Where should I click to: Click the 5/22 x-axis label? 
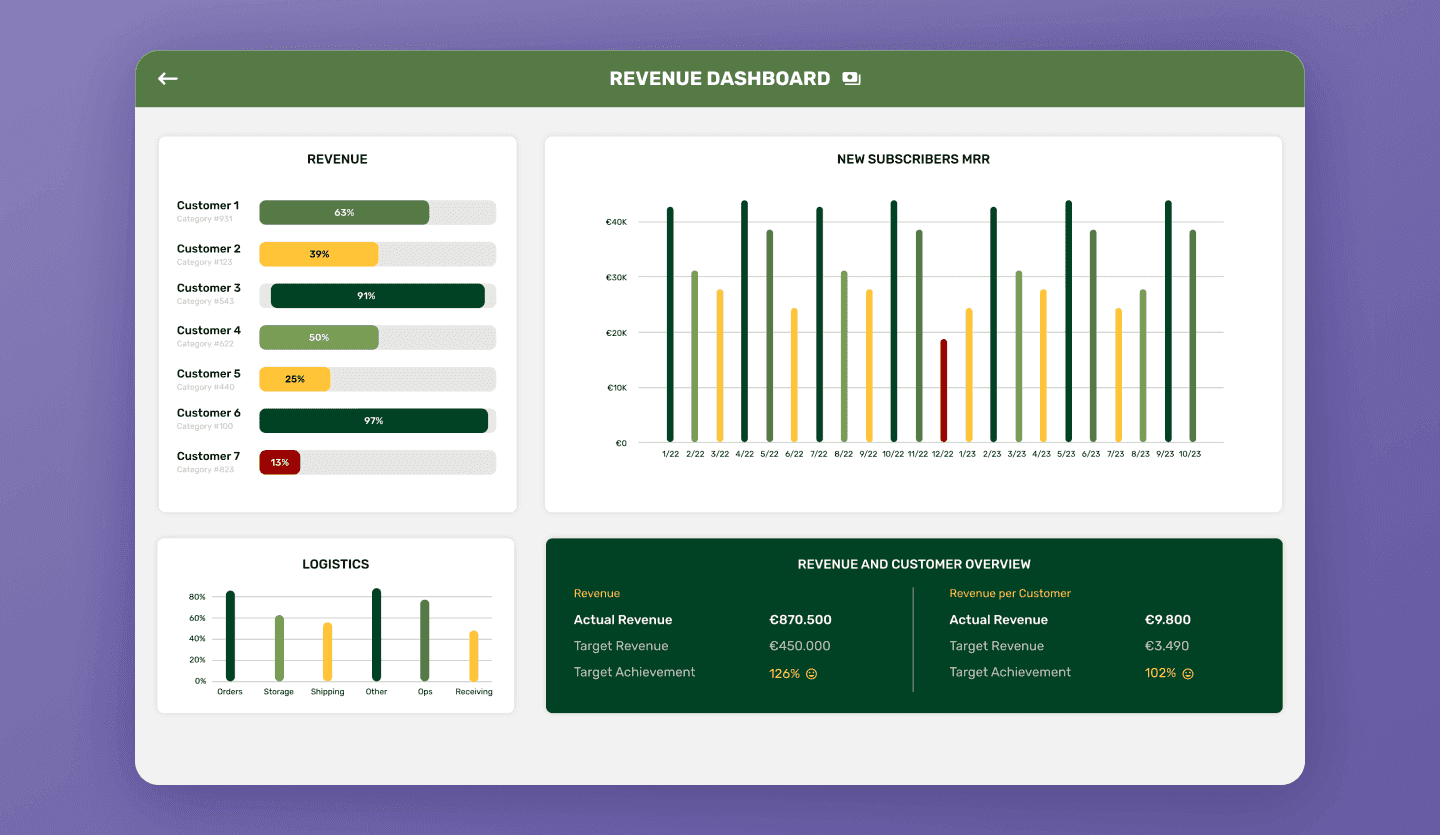click(x=769, y=454)
